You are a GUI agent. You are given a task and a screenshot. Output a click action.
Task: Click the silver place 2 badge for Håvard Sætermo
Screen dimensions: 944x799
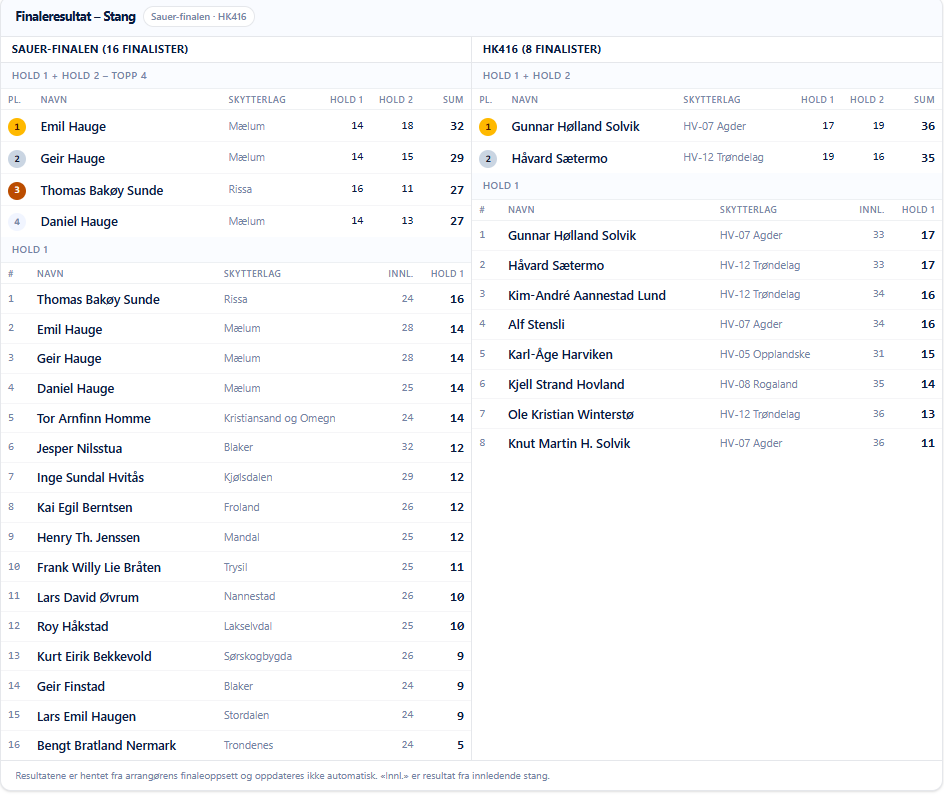click(x=488, y=159)
